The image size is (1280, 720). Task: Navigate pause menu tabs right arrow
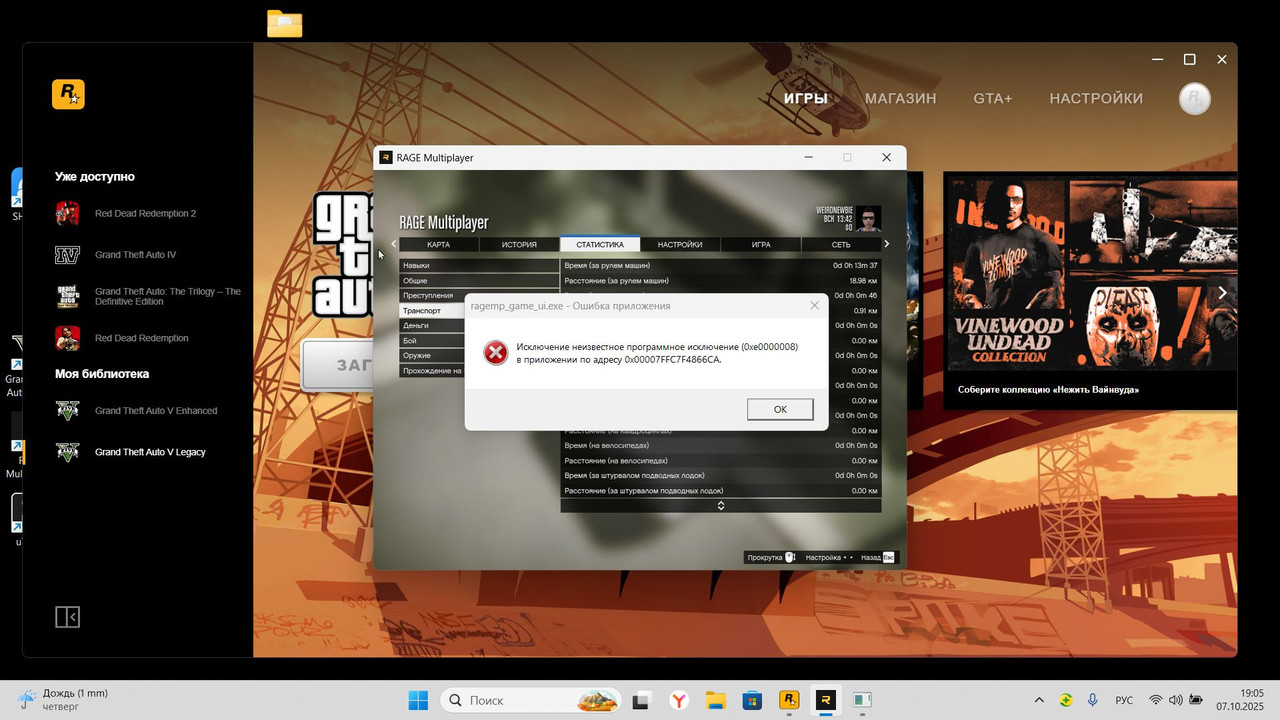pos(886,244)
